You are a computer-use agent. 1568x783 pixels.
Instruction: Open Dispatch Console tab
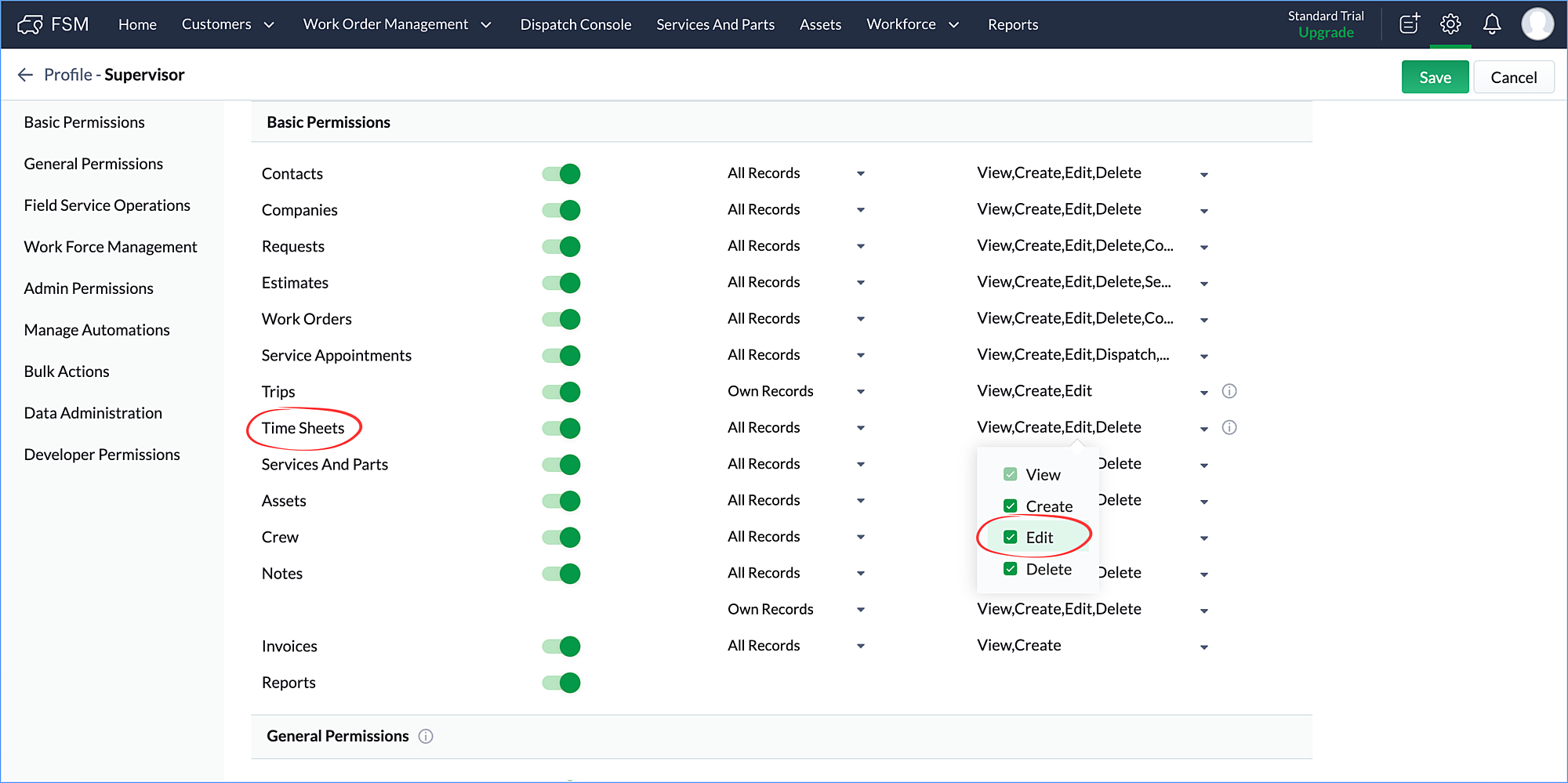[575, 24]
